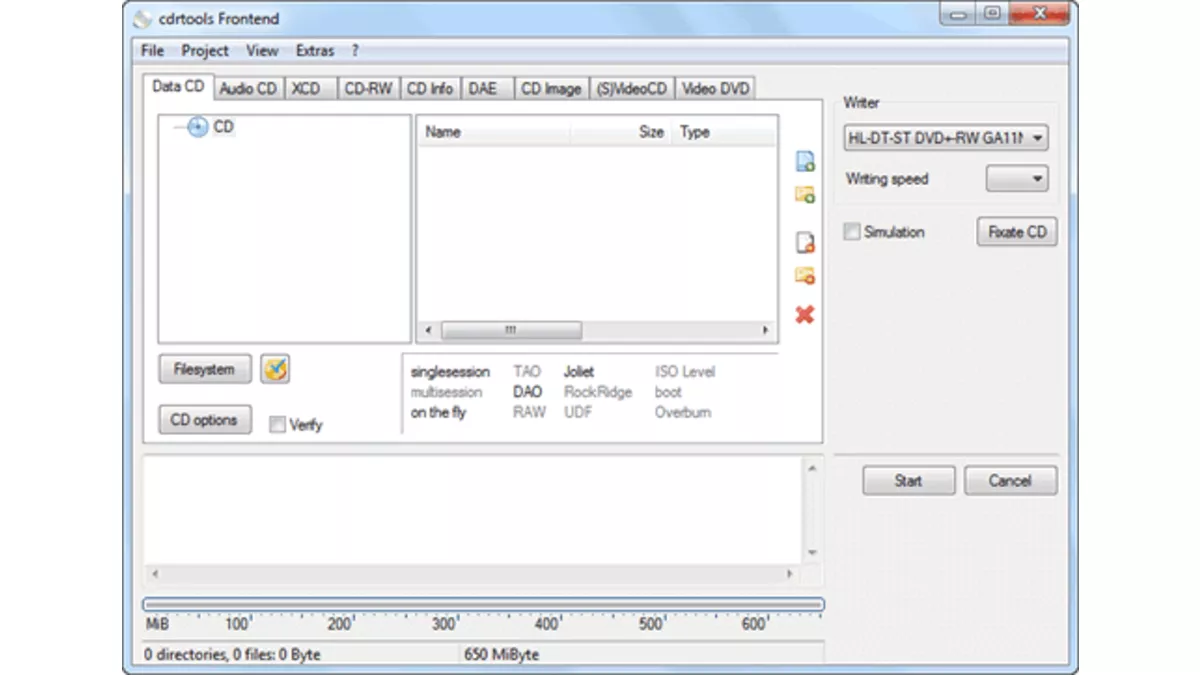Image resolution: width=1200 pixels, height=675 pixels.
Task: Click the red X remove-all icon
Action: click(x=805, y=315)
